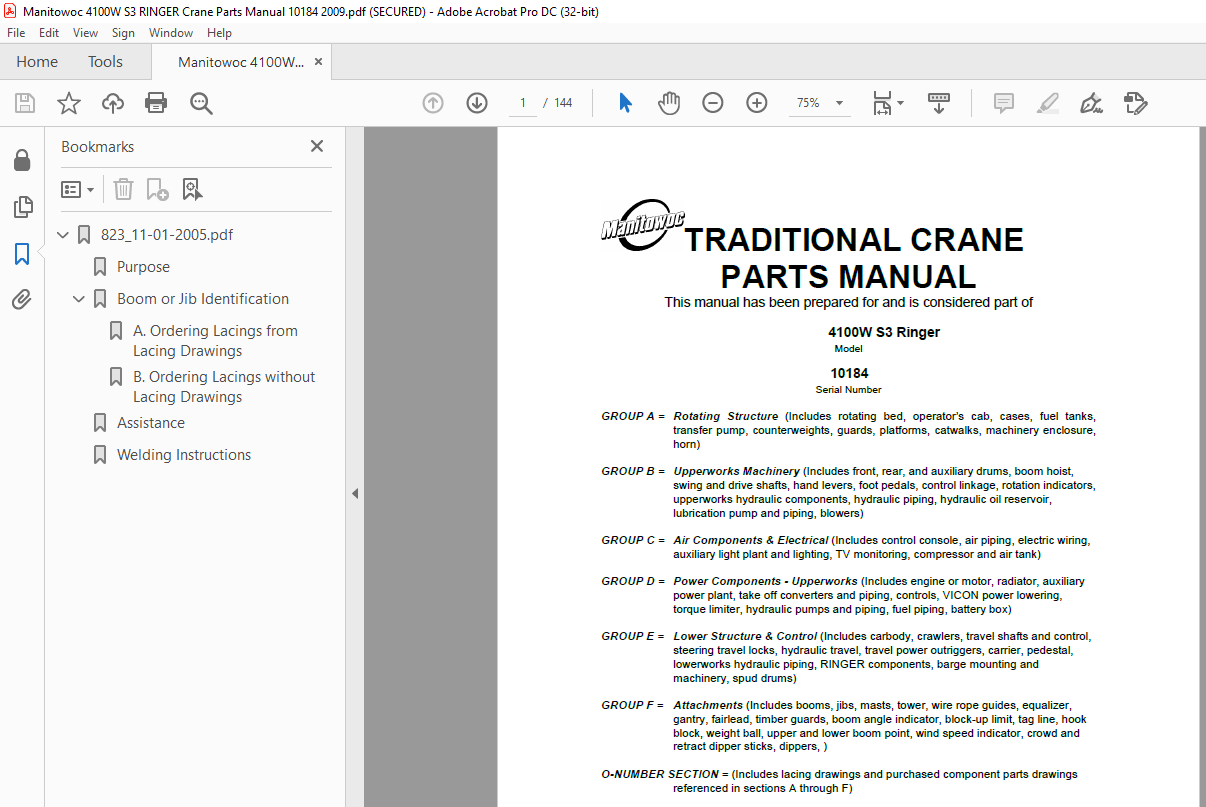Toggle the Bookmarks panel sidebar icon

22,254
